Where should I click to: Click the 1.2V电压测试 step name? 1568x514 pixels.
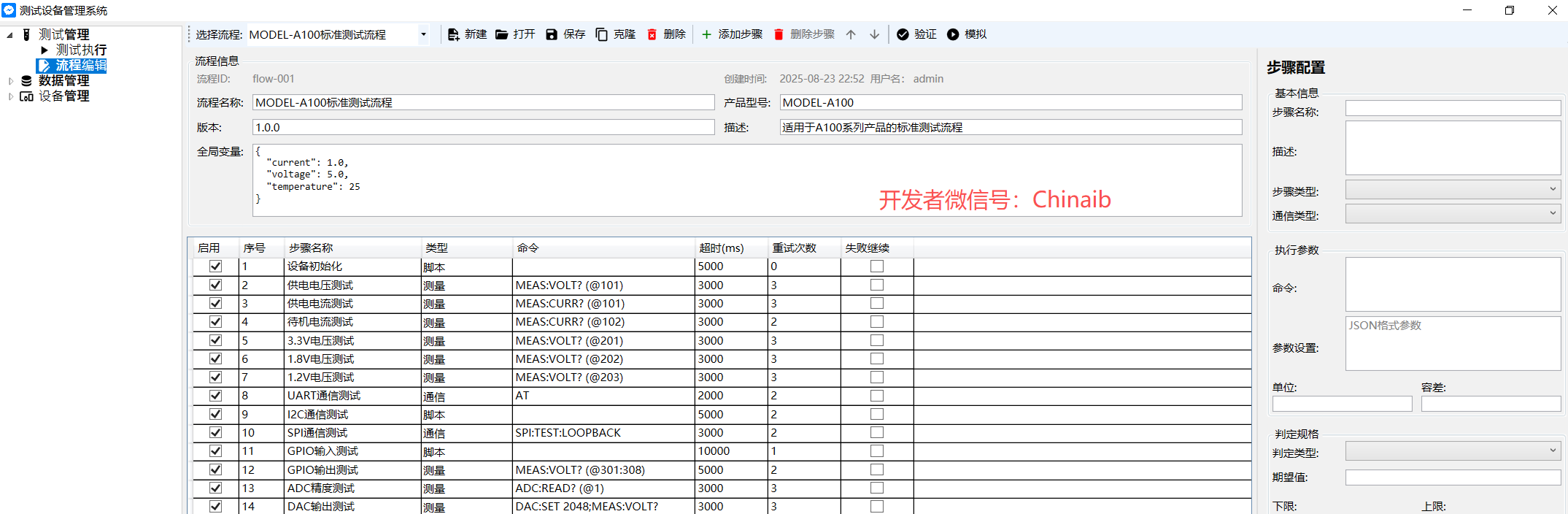(352, 377)
